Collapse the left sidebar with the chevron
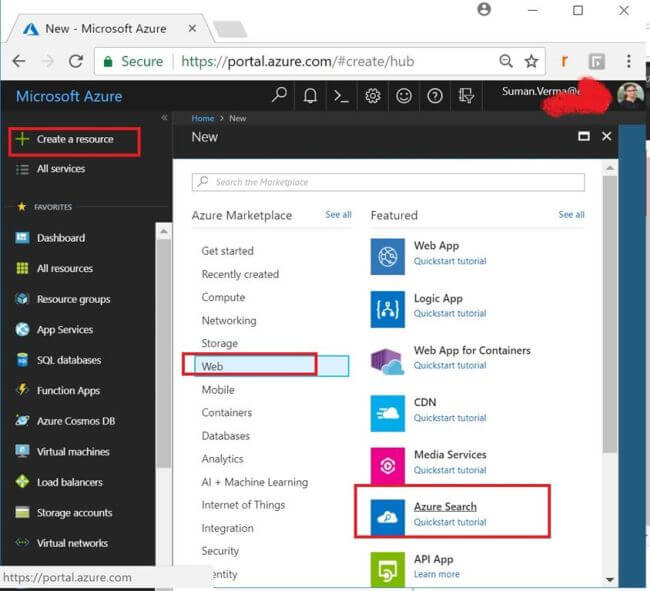This screenshot has width=650, height=591. click(x=164, y=118)
